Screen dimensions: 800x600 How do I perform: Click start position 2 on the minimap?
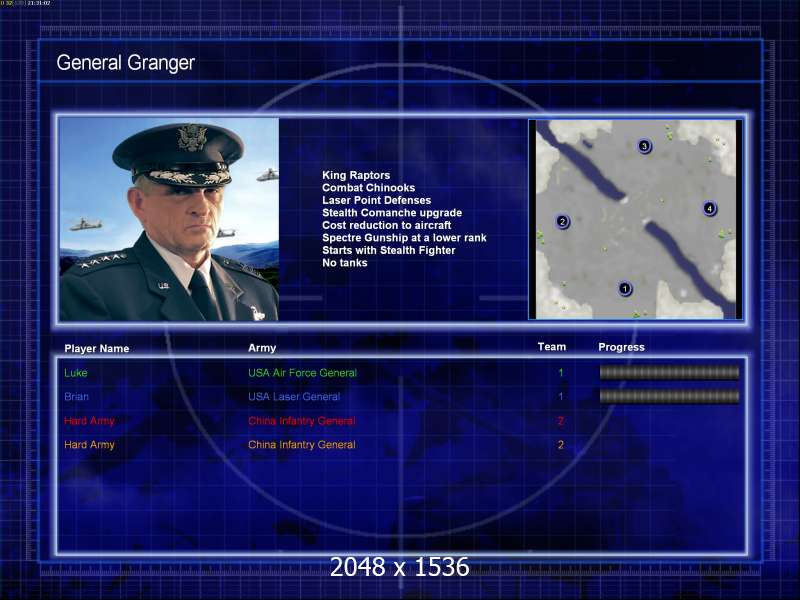point(562,221)
